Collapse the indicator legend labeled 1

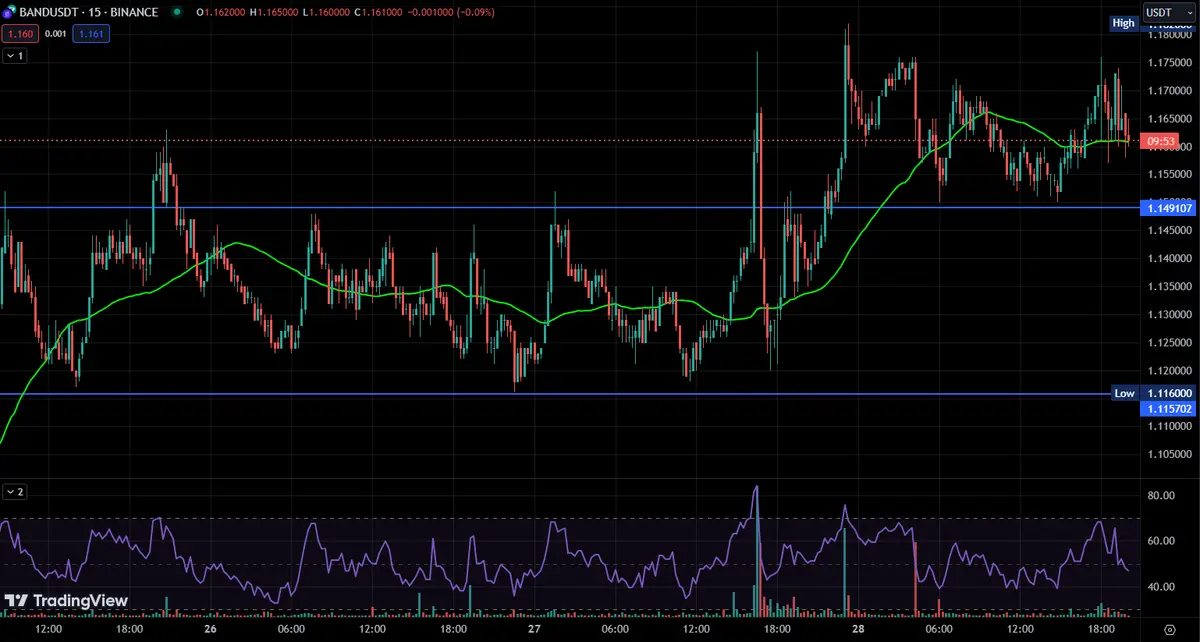pyautogui.click(x=14, y=56)
